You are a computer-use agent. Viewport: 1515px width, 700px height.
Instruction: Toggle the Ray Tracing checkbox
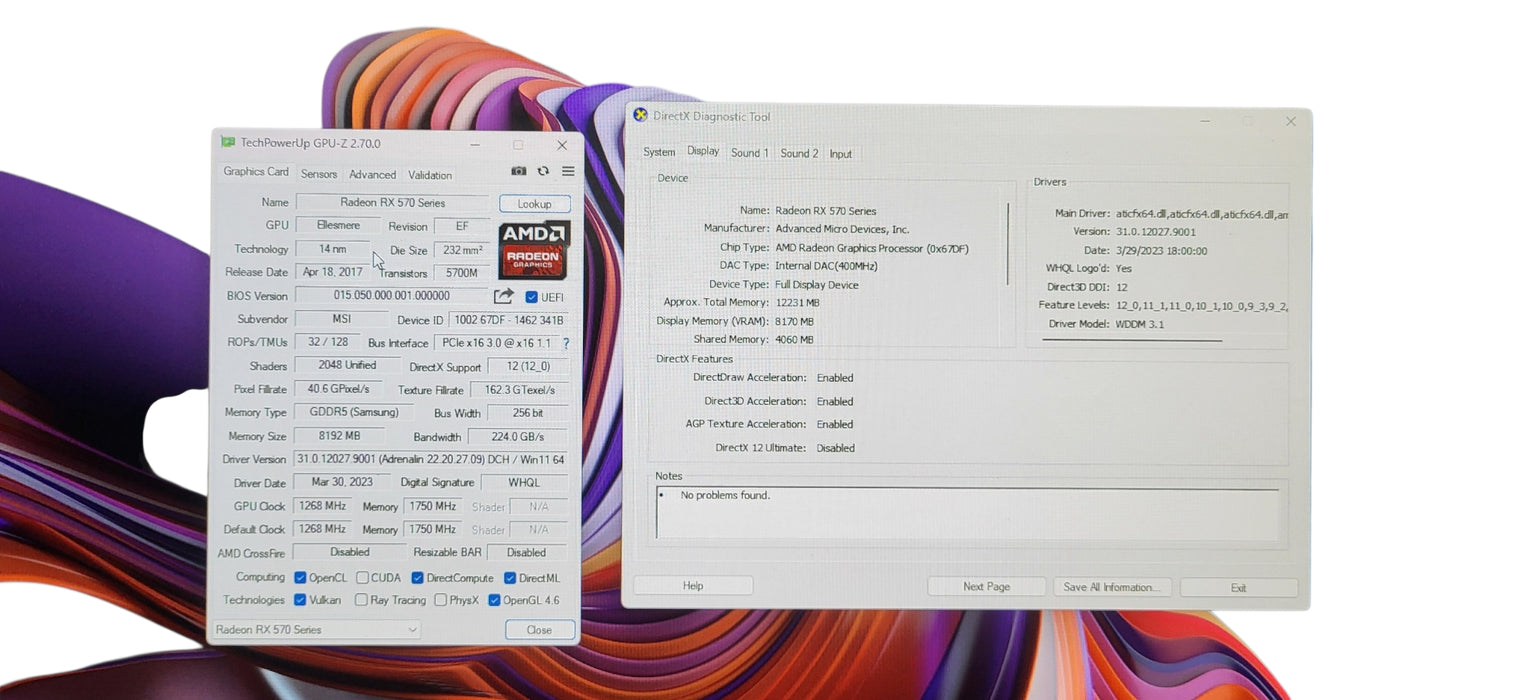[x=361, y=600]
